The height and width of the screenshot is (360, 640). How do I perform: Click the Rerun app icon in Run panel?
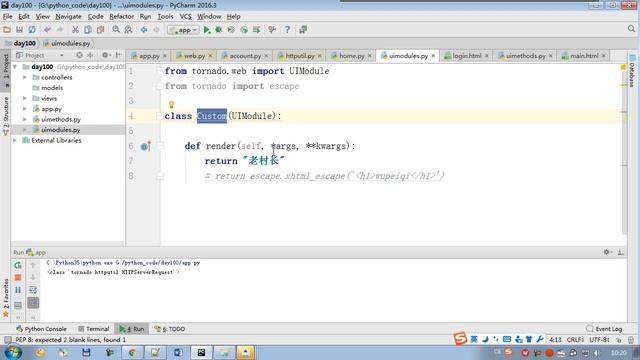click(x=18, y=265)
